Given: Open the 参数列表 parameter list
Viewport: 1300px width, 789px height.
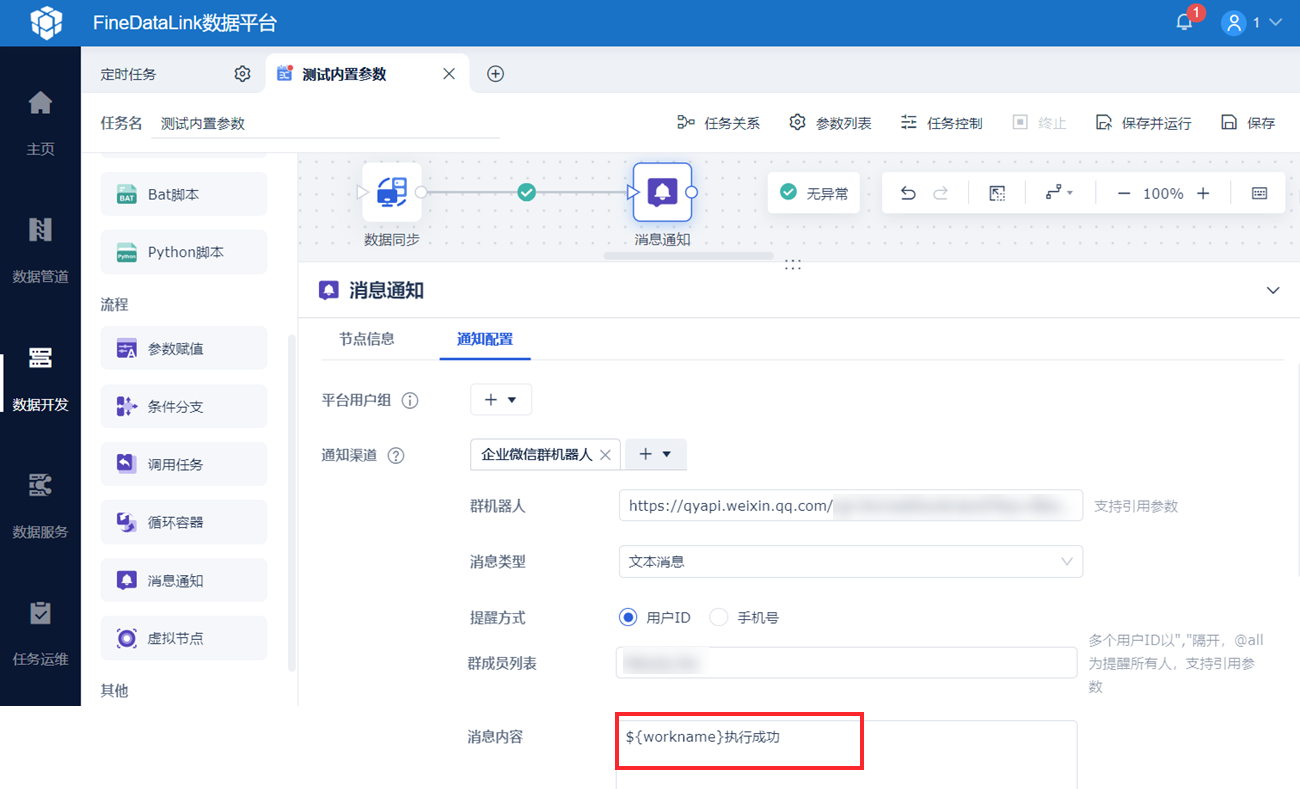Looking at the screenshot, I should [830, 123].
